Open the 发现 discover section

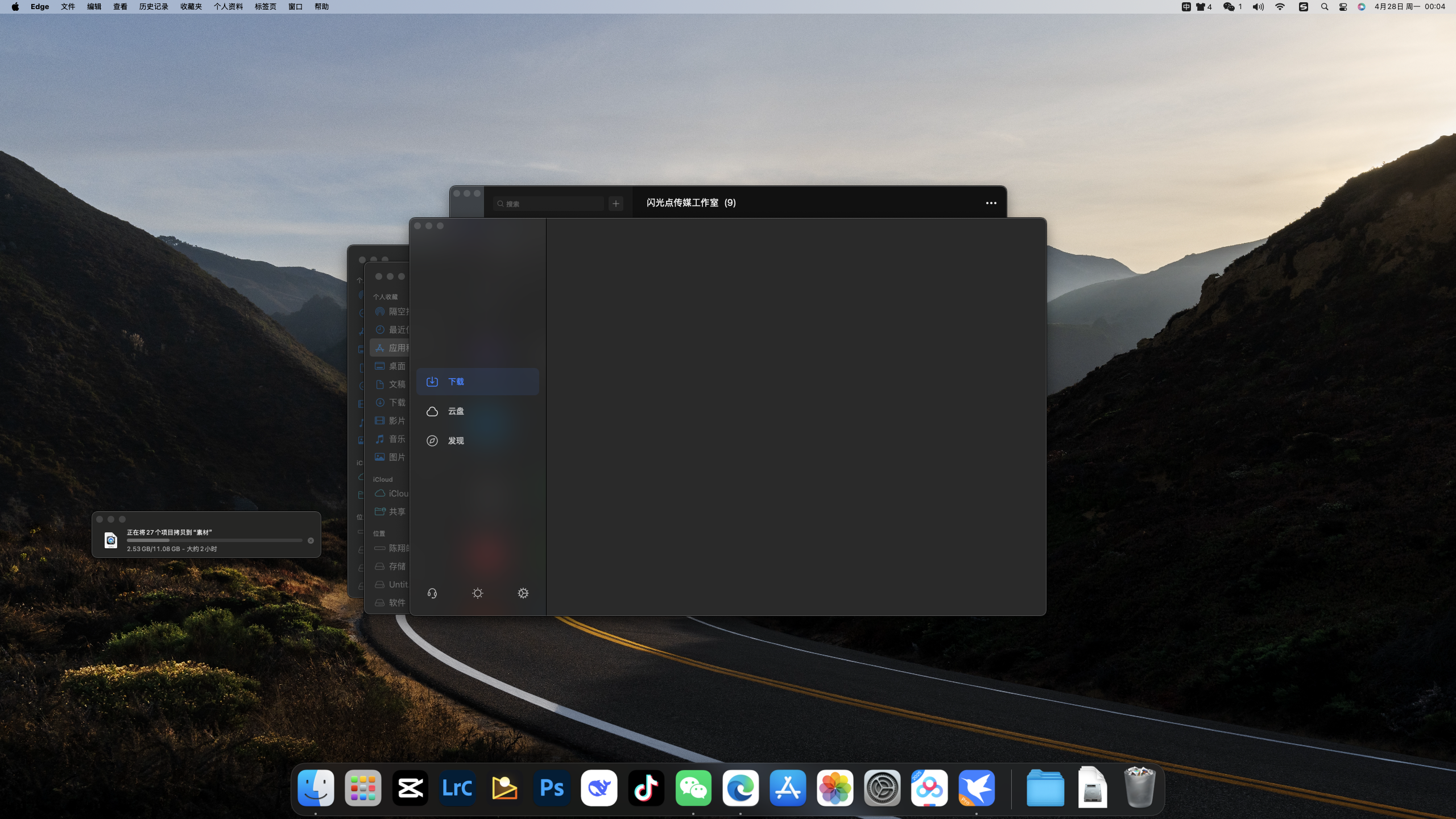click(455, 441)
